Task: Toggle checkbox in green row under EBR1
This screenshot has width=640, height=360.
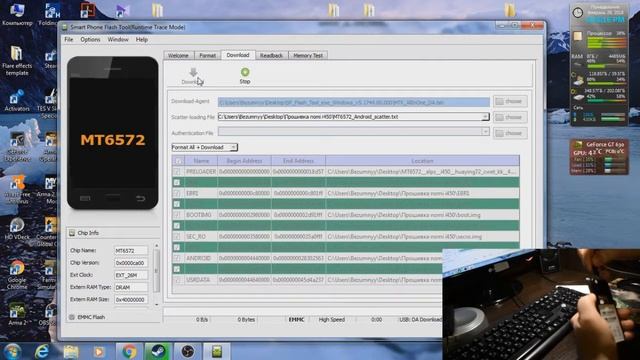Action: (x=177, y=204)
